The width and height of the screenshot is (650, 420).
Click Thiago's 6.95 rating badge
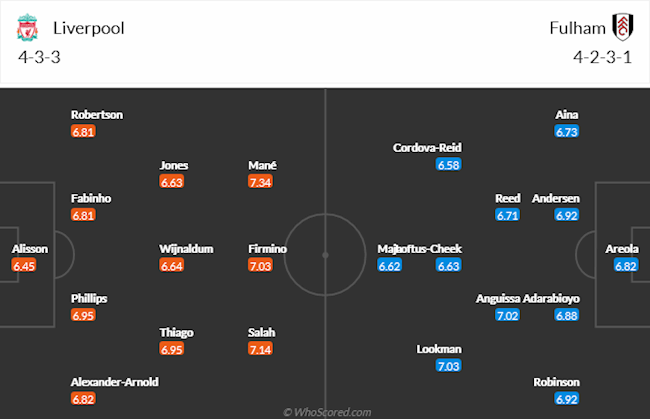173,349
